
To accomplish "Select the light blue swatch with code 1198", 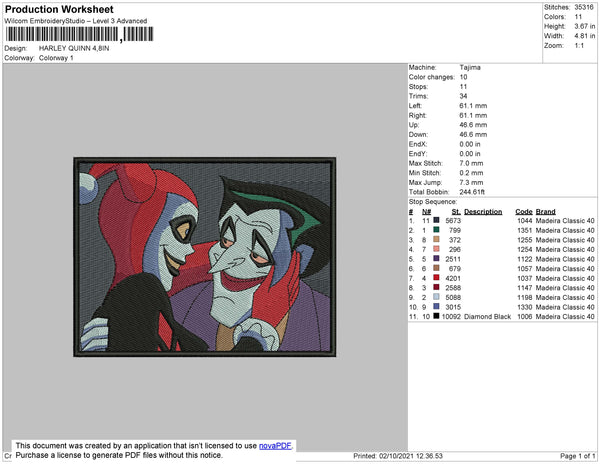I will [x=438, y=297].
